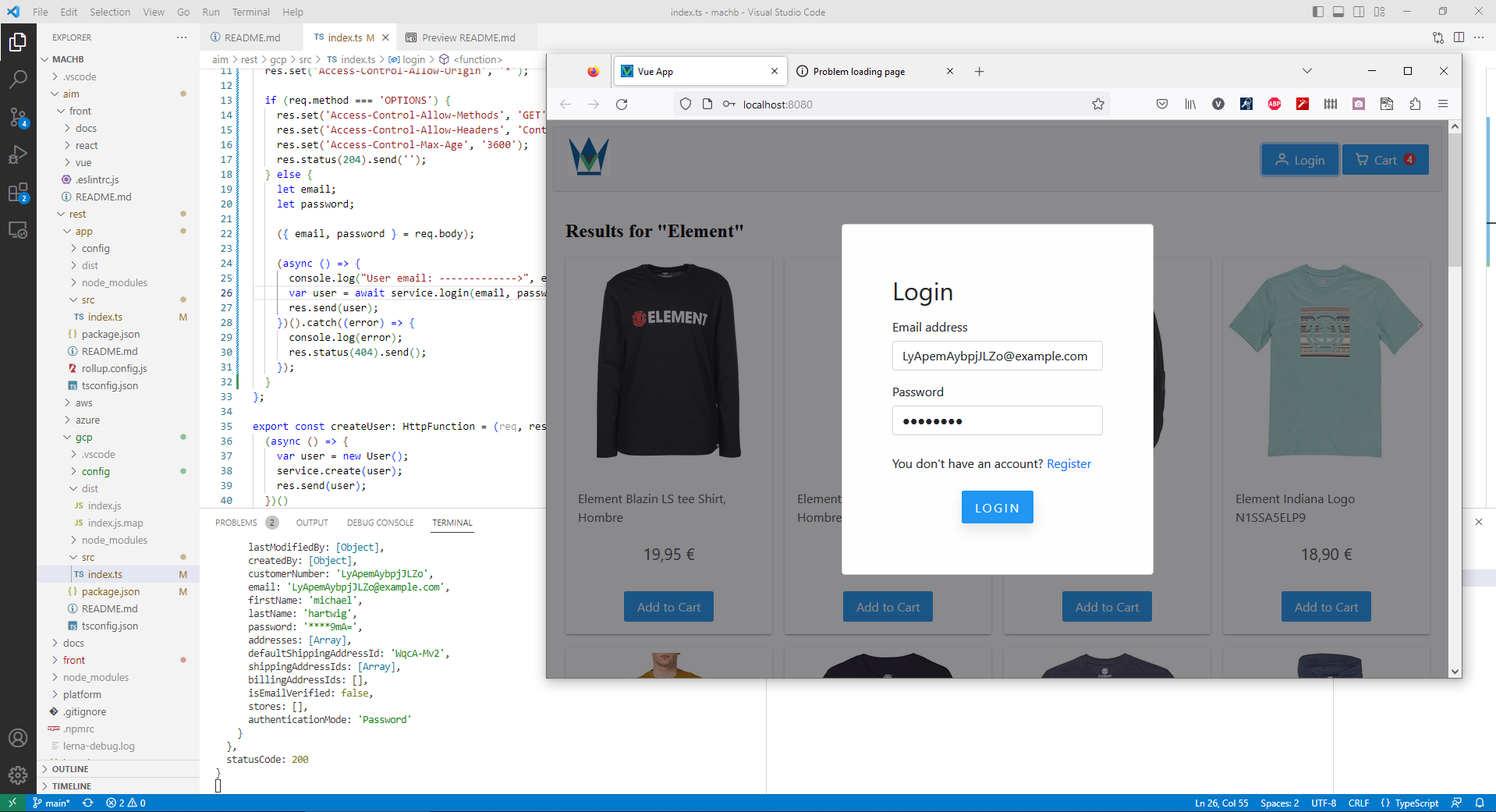Open the Customize Layout control
Screen dimensions: 1496x812
pyautogui.click(x=1380, y=12)
